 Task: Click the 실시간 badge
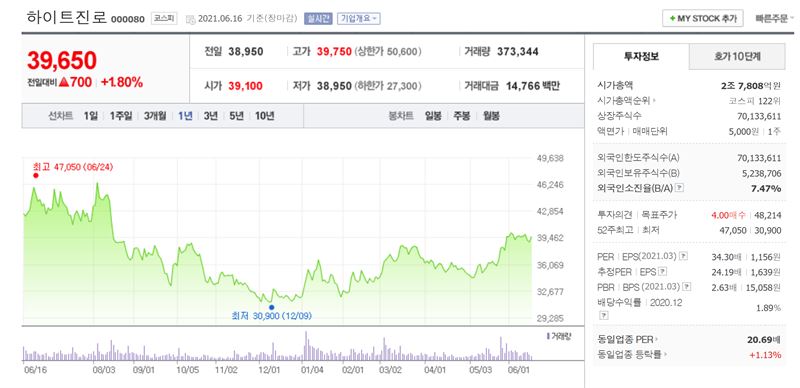tap(318, 19)
